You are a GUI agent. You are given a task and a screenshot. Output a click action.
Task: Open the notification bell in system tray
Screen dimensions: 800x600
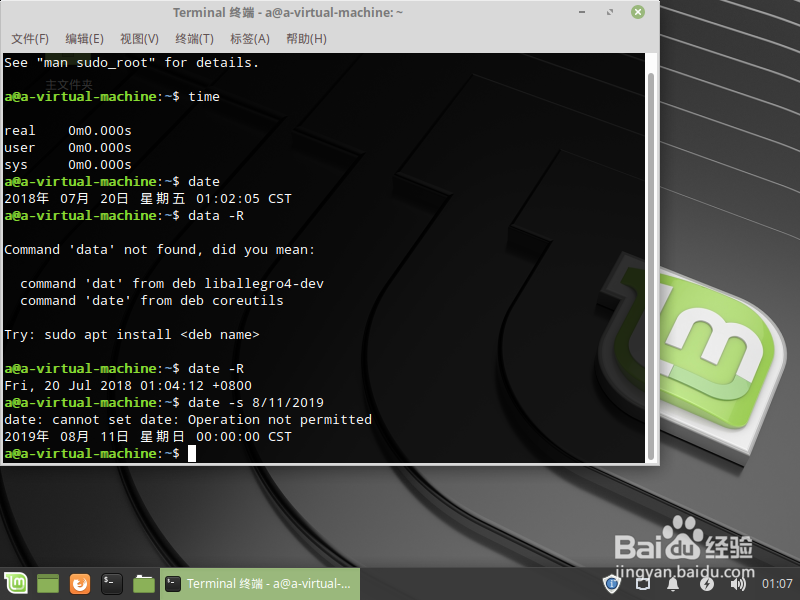pos(673,584)
